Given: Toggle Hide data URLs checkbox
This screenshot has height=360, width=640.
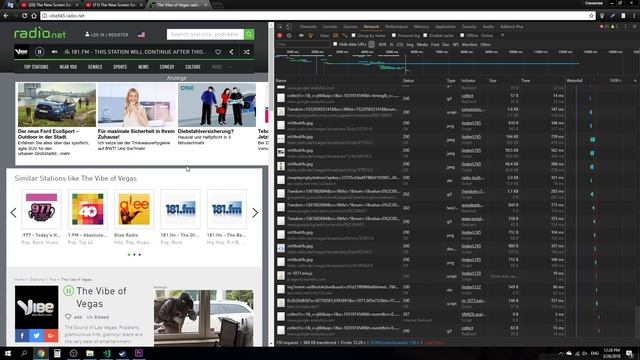Looking at the screenshot, I should click(x=335, y=44).
